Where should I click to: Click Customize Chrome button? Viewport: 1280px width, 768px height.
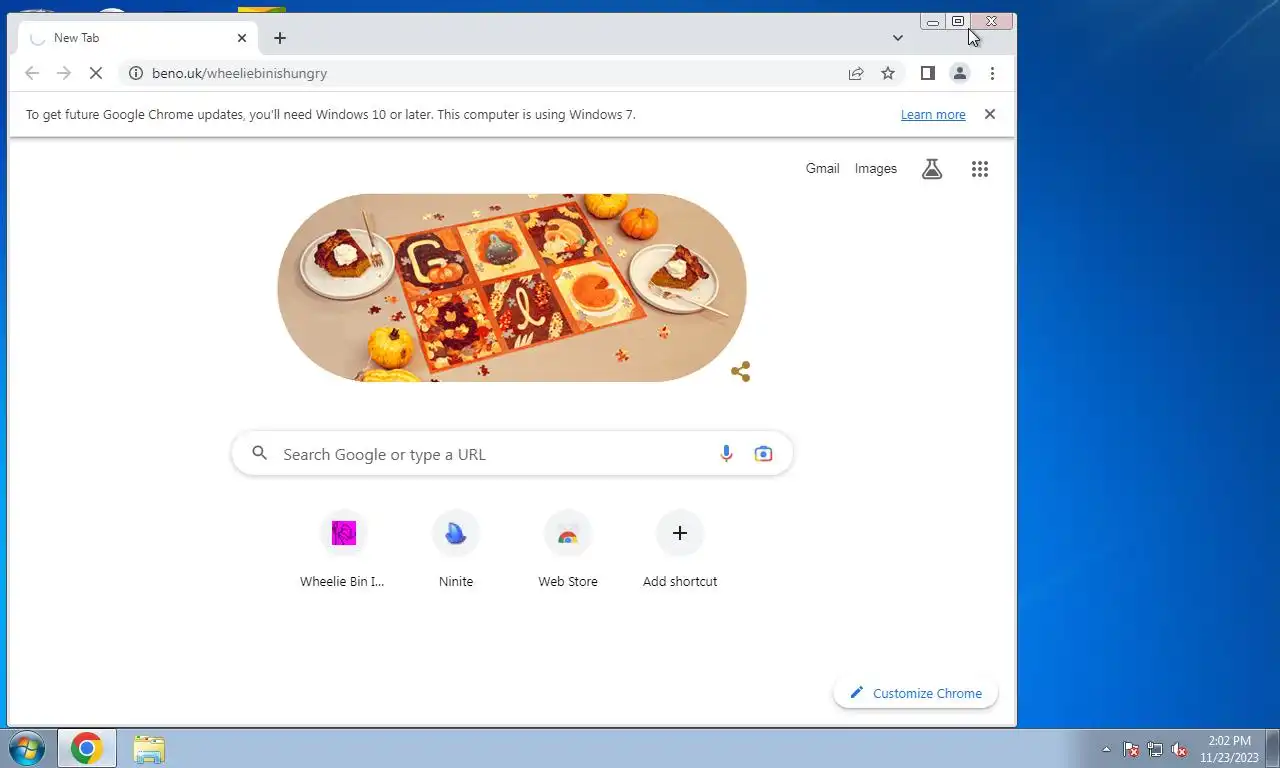coord(916,693)
